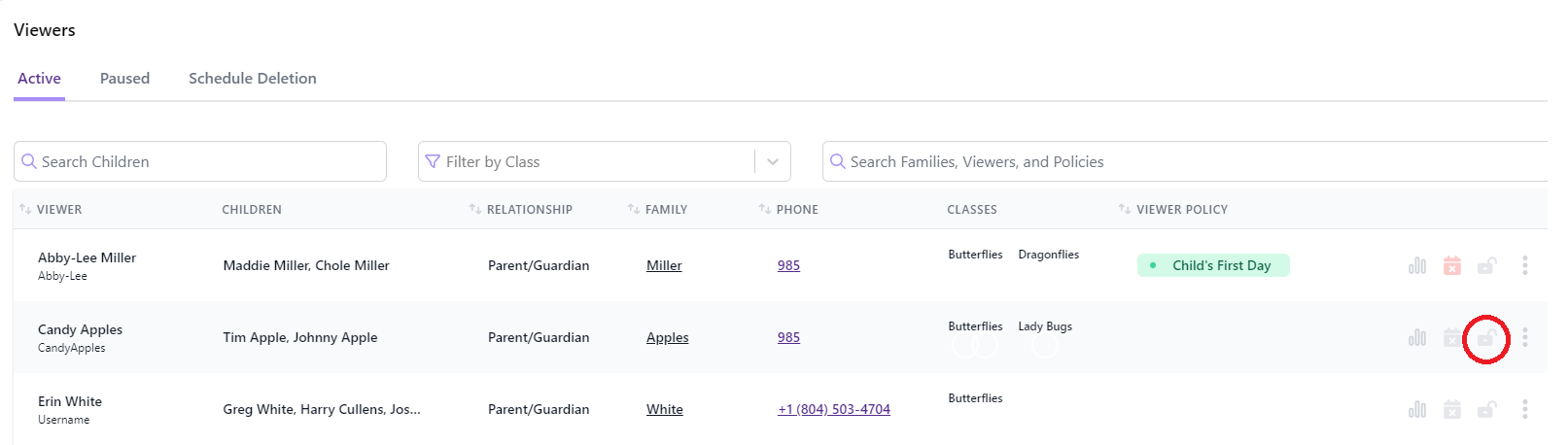This screenshot has height=445, width=1568.
Task: Click the Search Children input field
Action: tap(200, 161)
